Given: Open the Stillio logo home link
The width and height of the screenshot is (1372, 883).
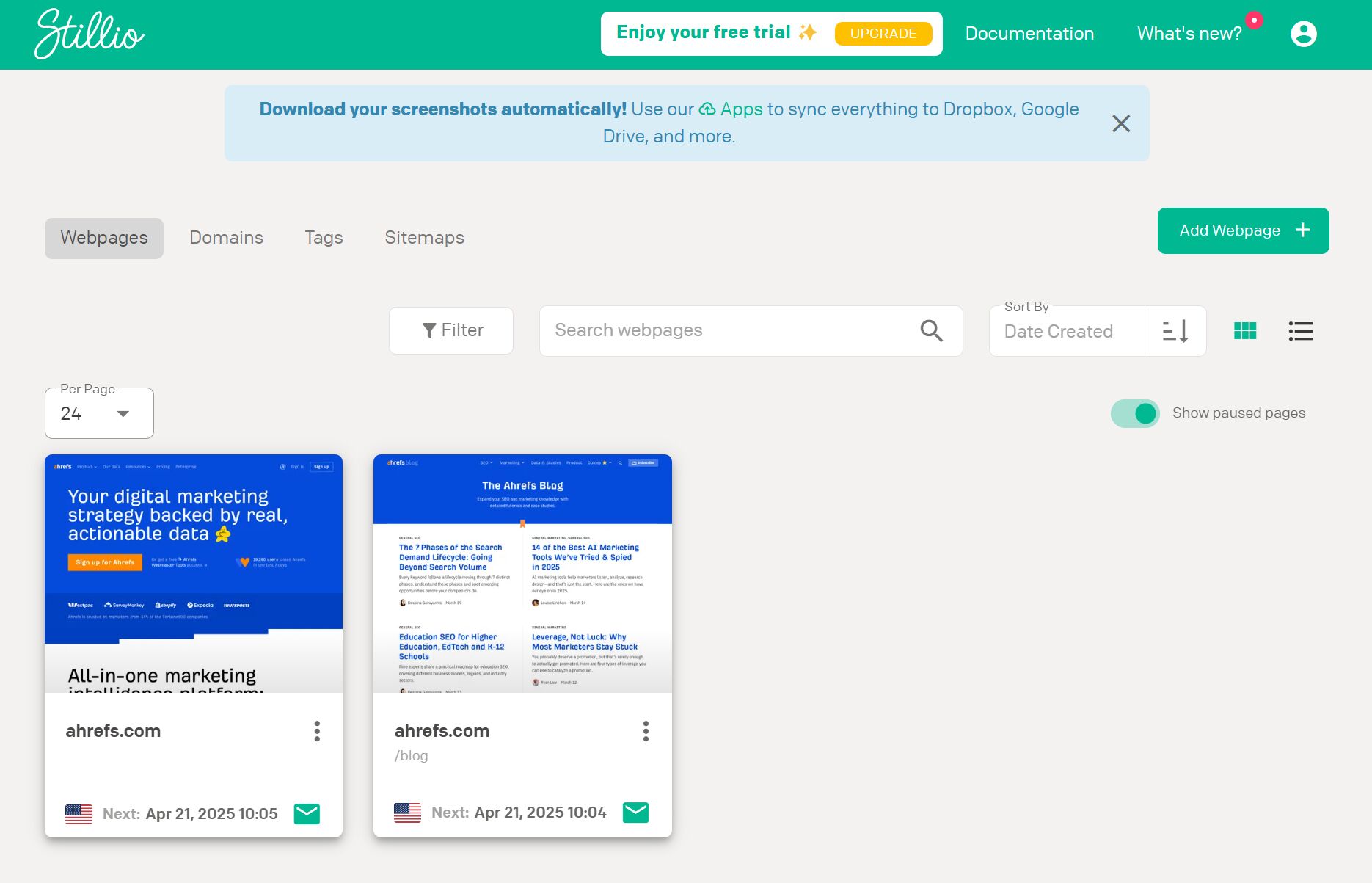Looking at the screenshot, I should coord(90,34).
